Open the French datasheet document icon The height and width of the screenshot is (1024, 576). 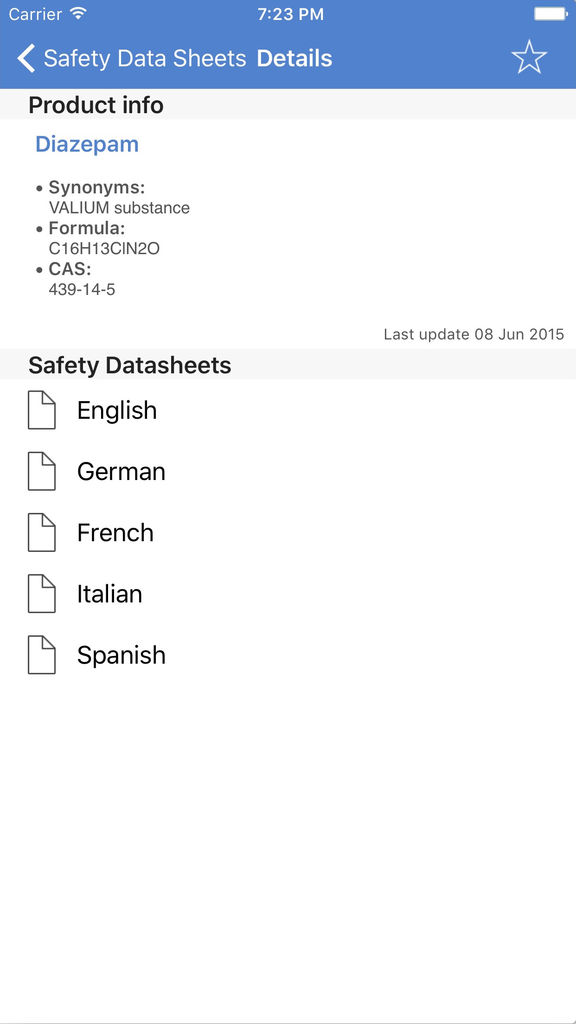tap(42, 532)
